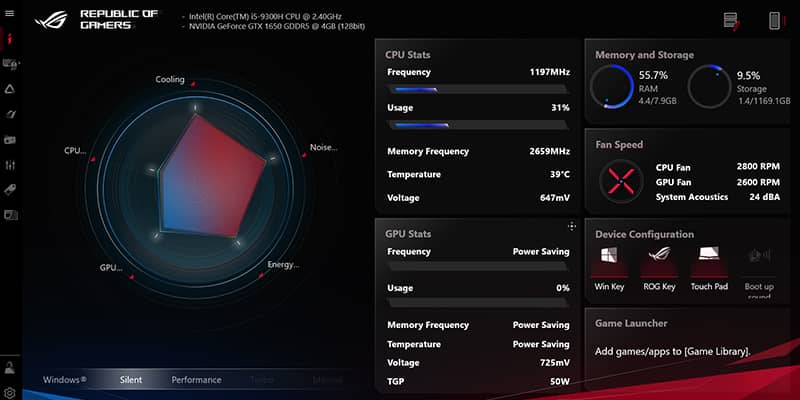Click the CPU Usage progress bar
Viewport: 800px width, 400px height.
[x=477, y=125]
